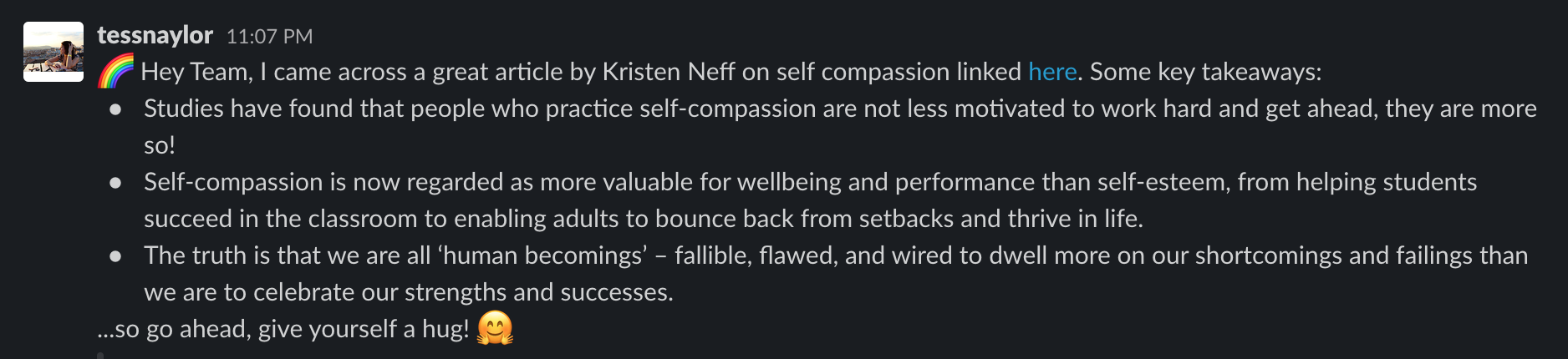The height and width of the screenshot is (359, 1568).
Task: Click the 'Some key takeaways:' text
Action: (1205, 72)
